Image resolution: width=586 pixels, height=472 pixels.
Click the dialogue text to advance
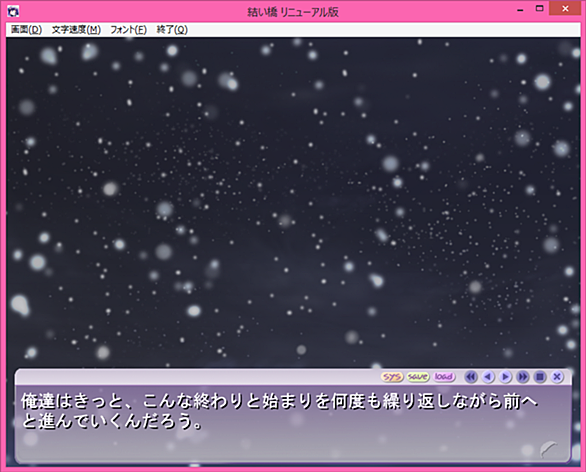click(280, 411)
